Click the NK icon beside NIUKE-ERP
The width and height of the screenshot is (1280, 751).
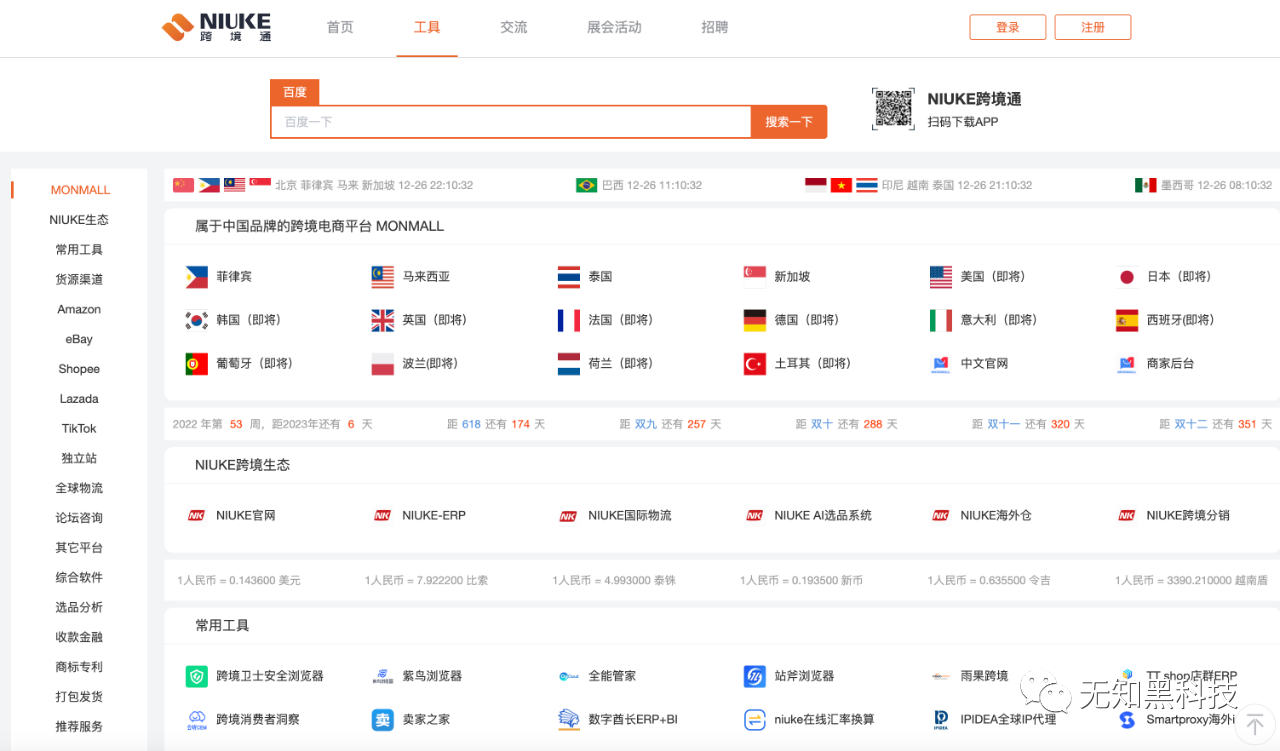(x=382, y=516)
